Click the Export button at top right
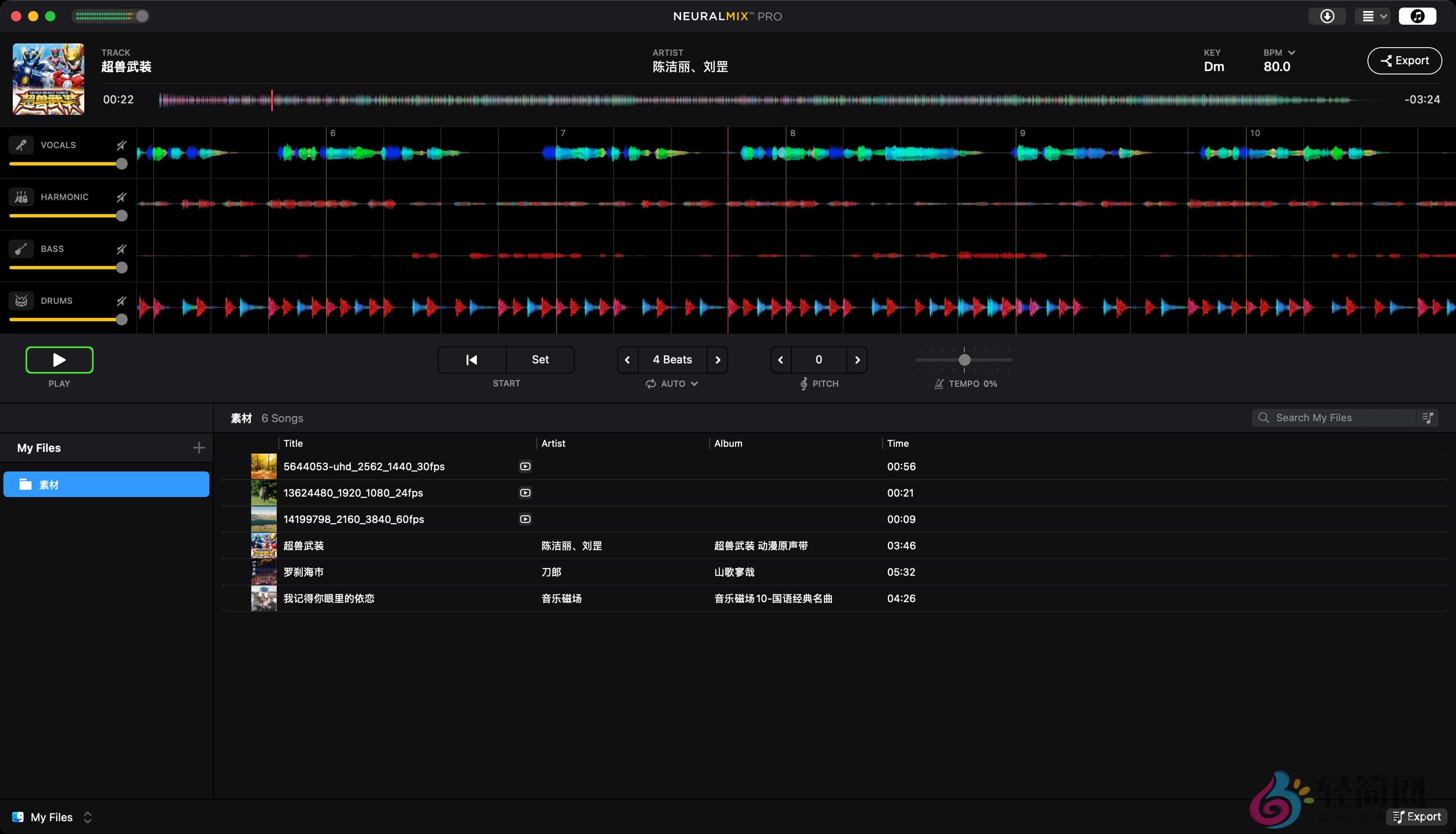Screen dimensions: 1456x834 pos(1404,61)
